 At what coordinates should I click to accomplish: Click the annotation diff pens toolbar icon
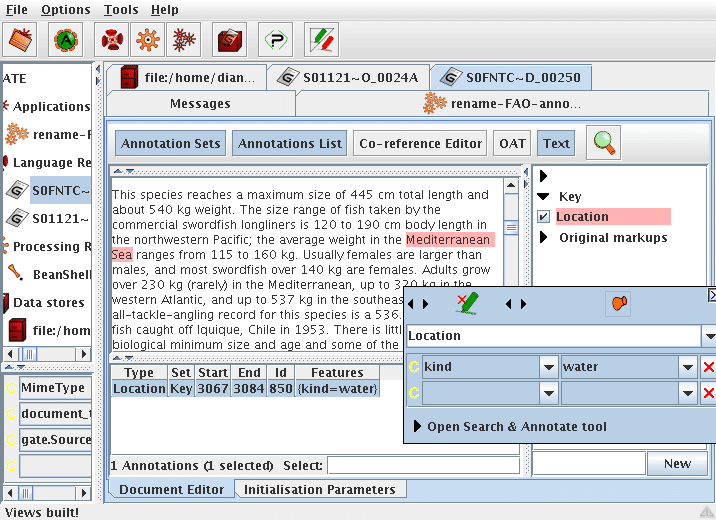tap(321, 40)
